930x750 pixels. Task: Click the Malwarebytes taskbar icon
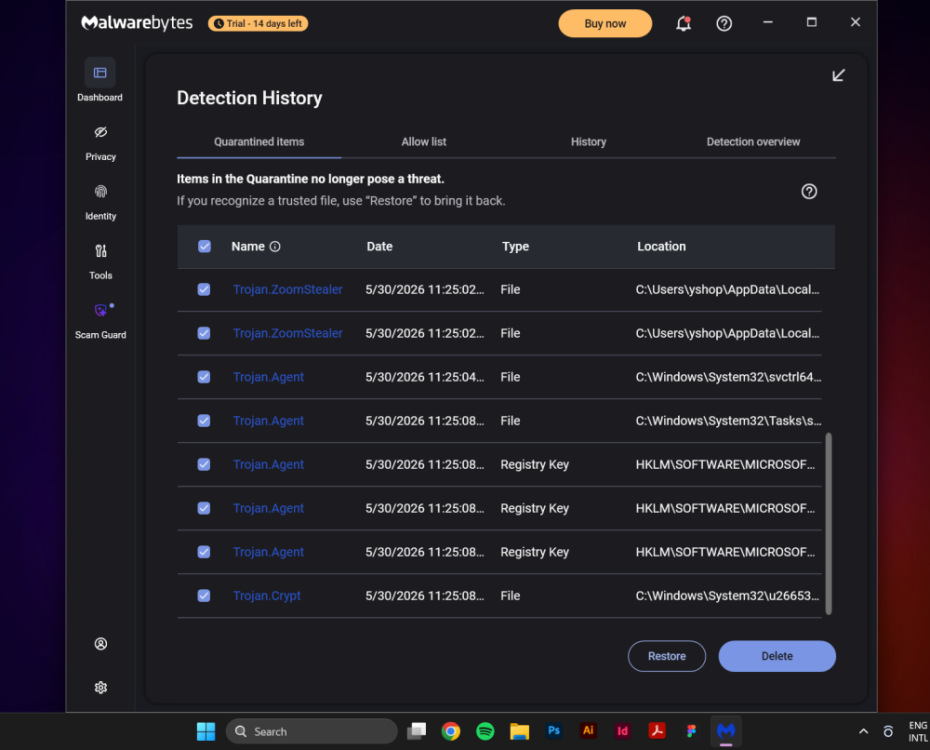click(x=726, y=731)
